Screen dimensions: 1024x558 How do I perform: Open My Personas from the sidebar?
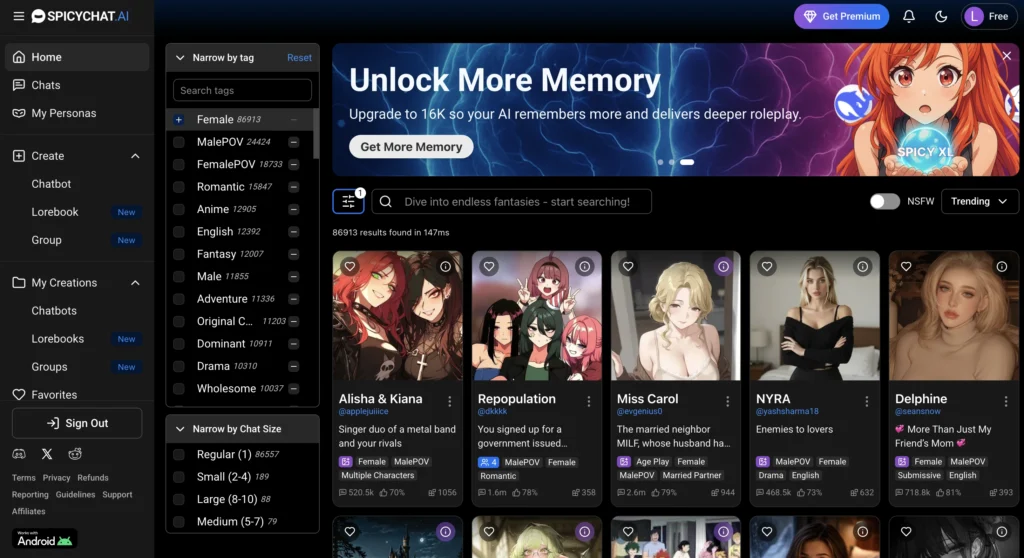pyautogui.click(x=63, y=113)
